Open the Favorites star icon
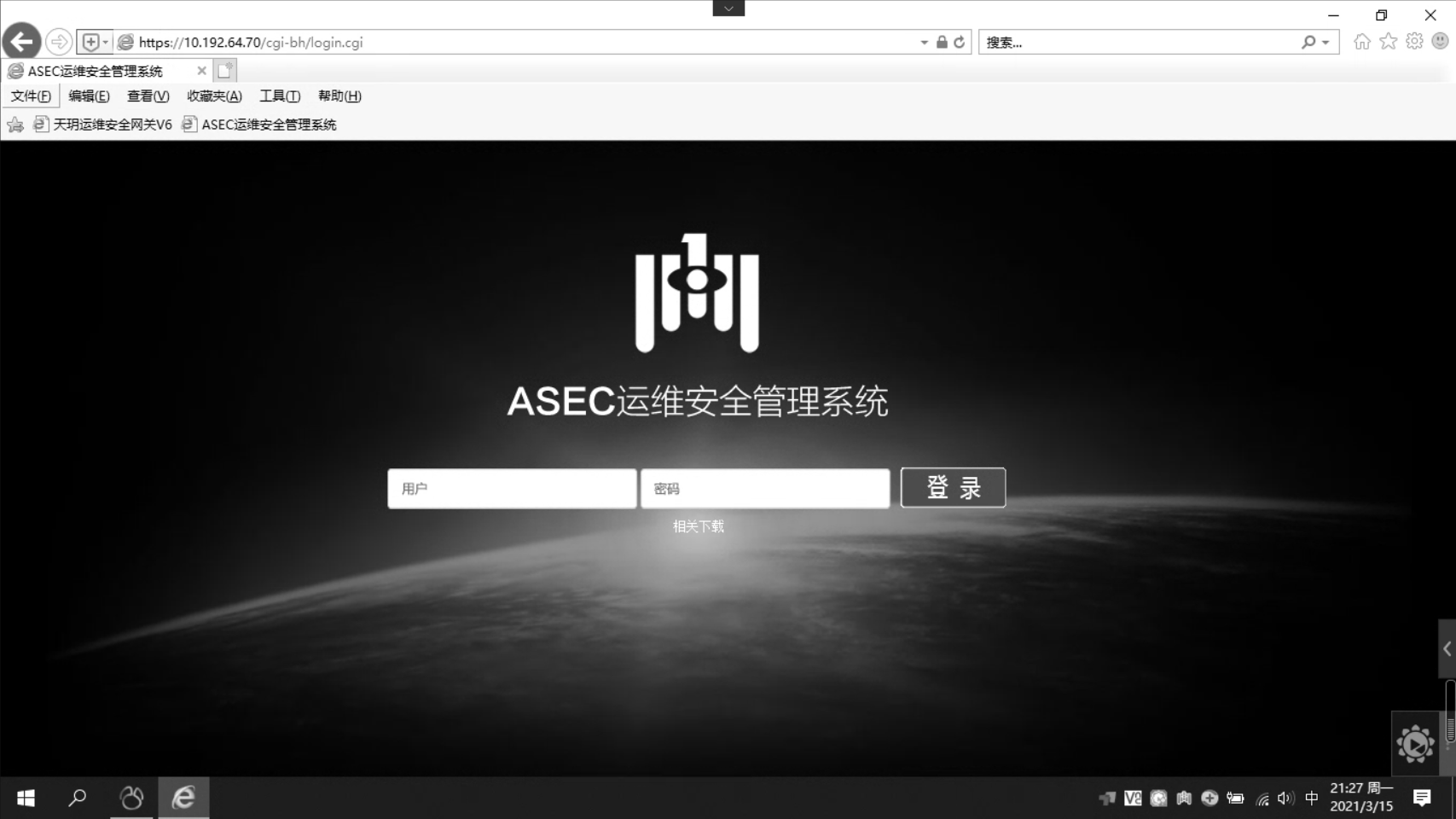Screen dimensions: 1456x819 (x=1389, y=41)
